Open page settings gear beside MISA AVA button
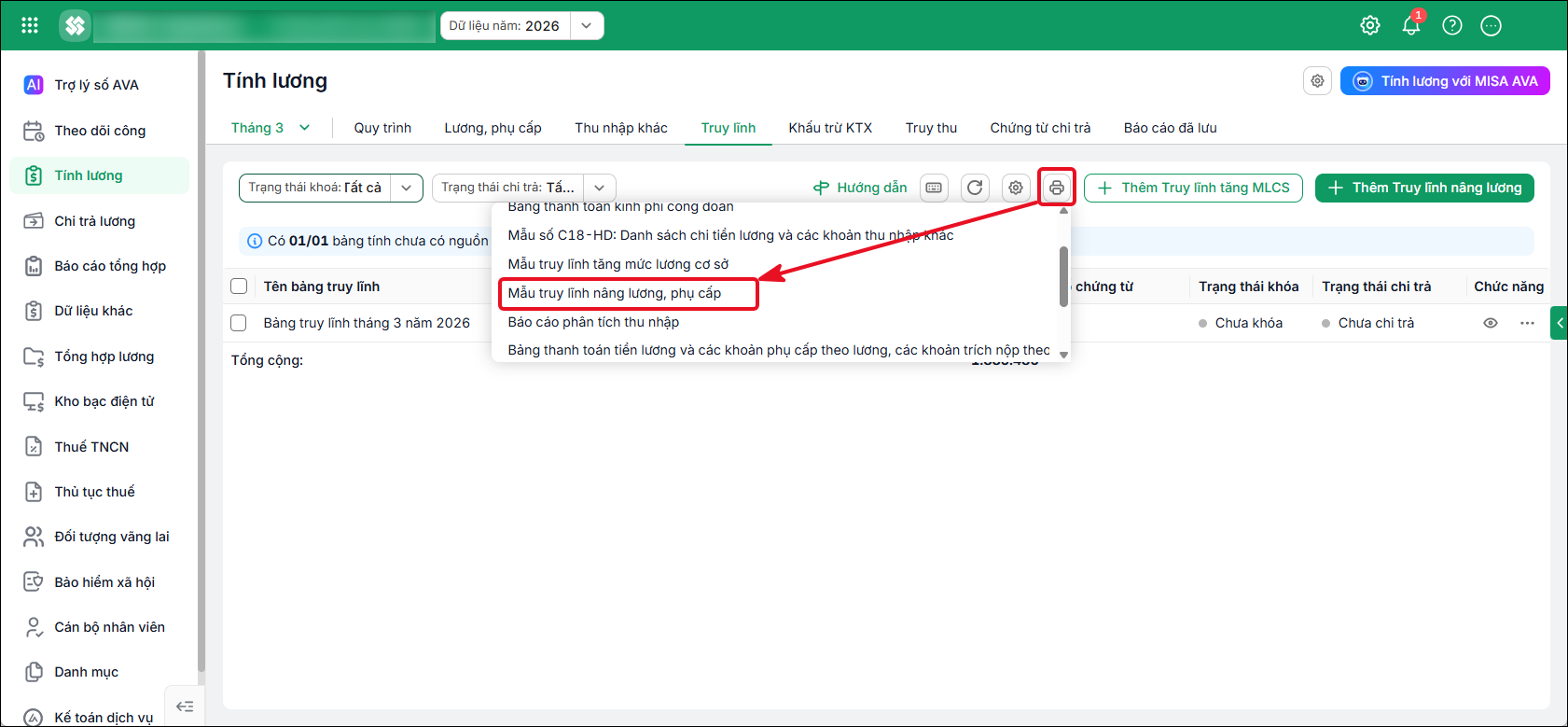Image resolution: width=1568 pixels, height=727 pixels. click(1317, 81)
